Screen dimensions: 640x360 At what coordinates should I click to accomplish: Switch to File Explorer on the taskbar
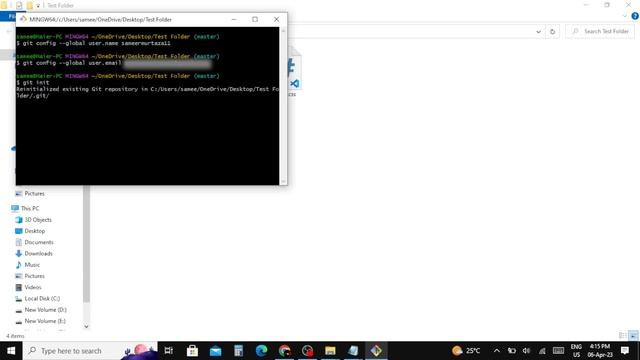pos(330,351)
